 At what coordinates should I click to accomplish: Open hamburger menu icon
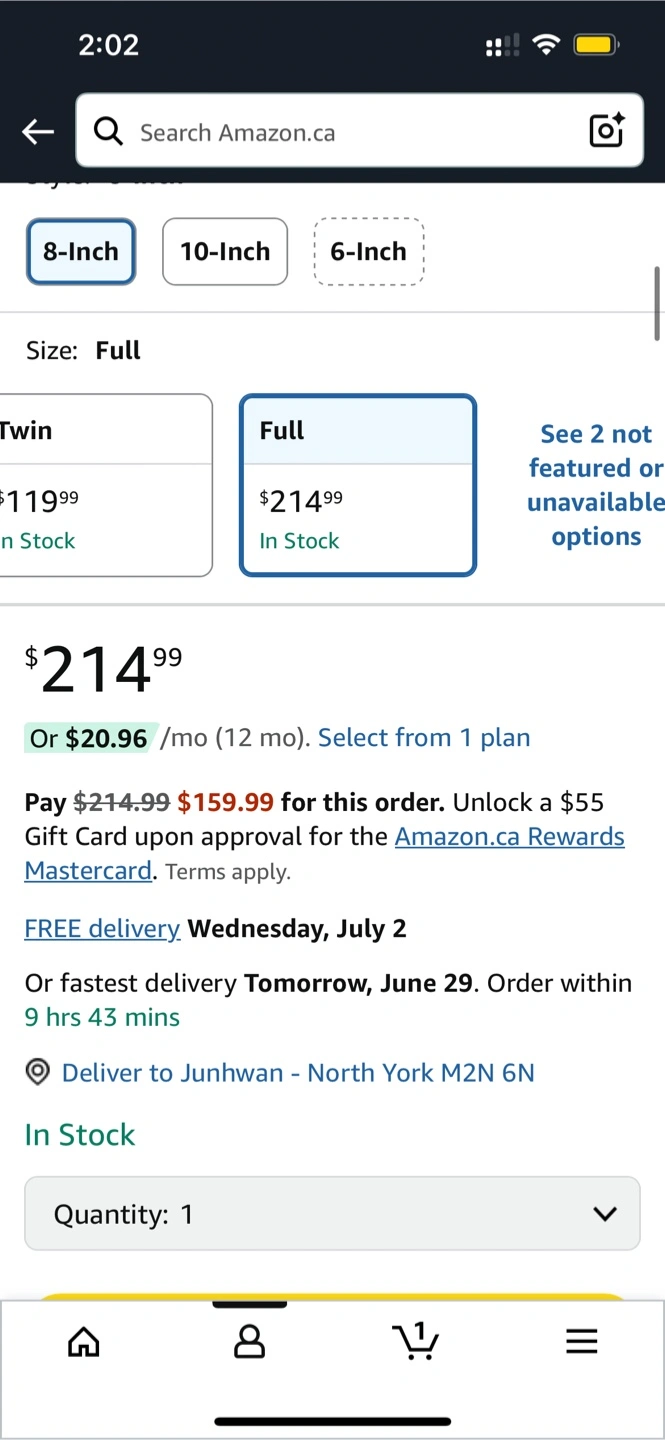pyautogui.click(x=581, y=1341)
